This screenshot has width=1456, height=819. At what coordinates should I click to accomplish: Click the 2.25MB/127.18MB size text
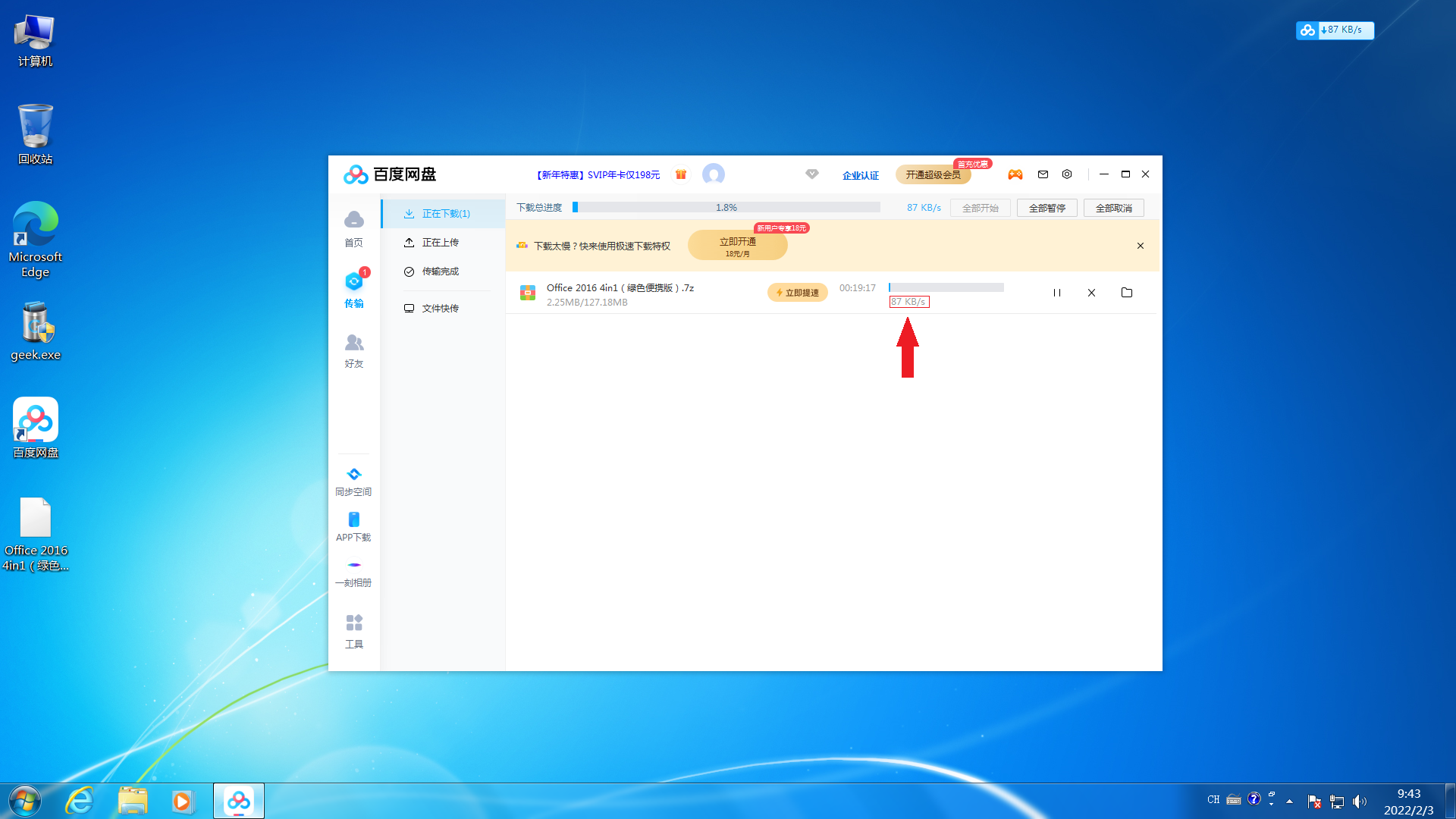coord(587,303)
